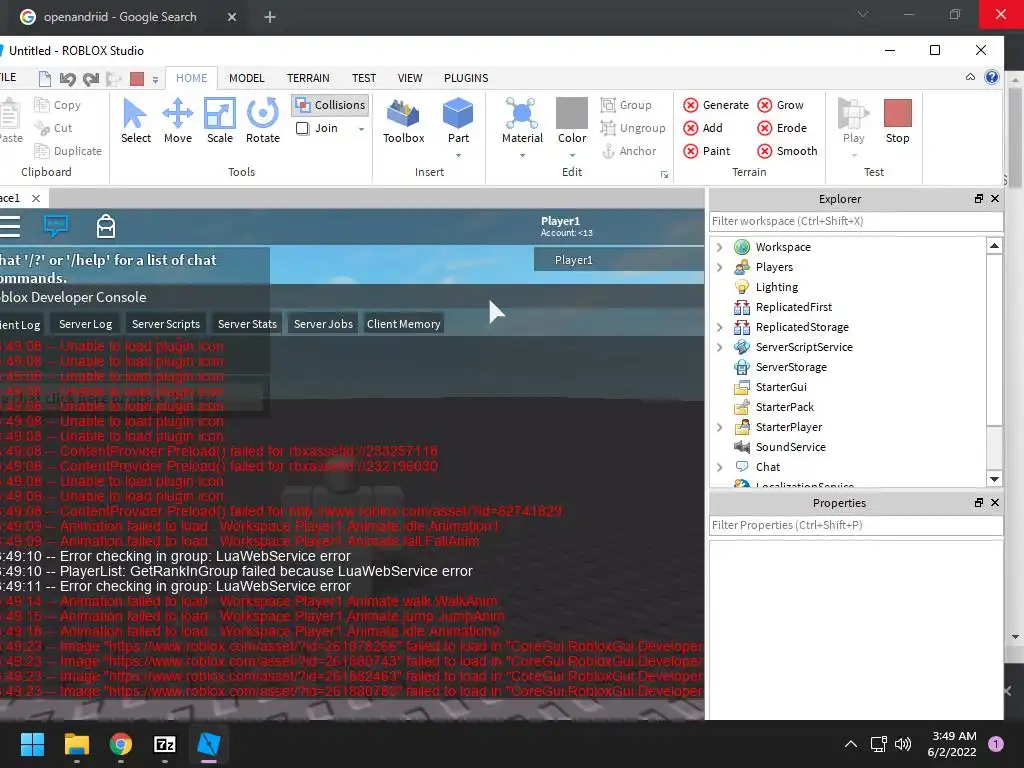The height and width of the screenshot is (768, 1024).
Task: Open the Toolbox
Action: point(404,121)
